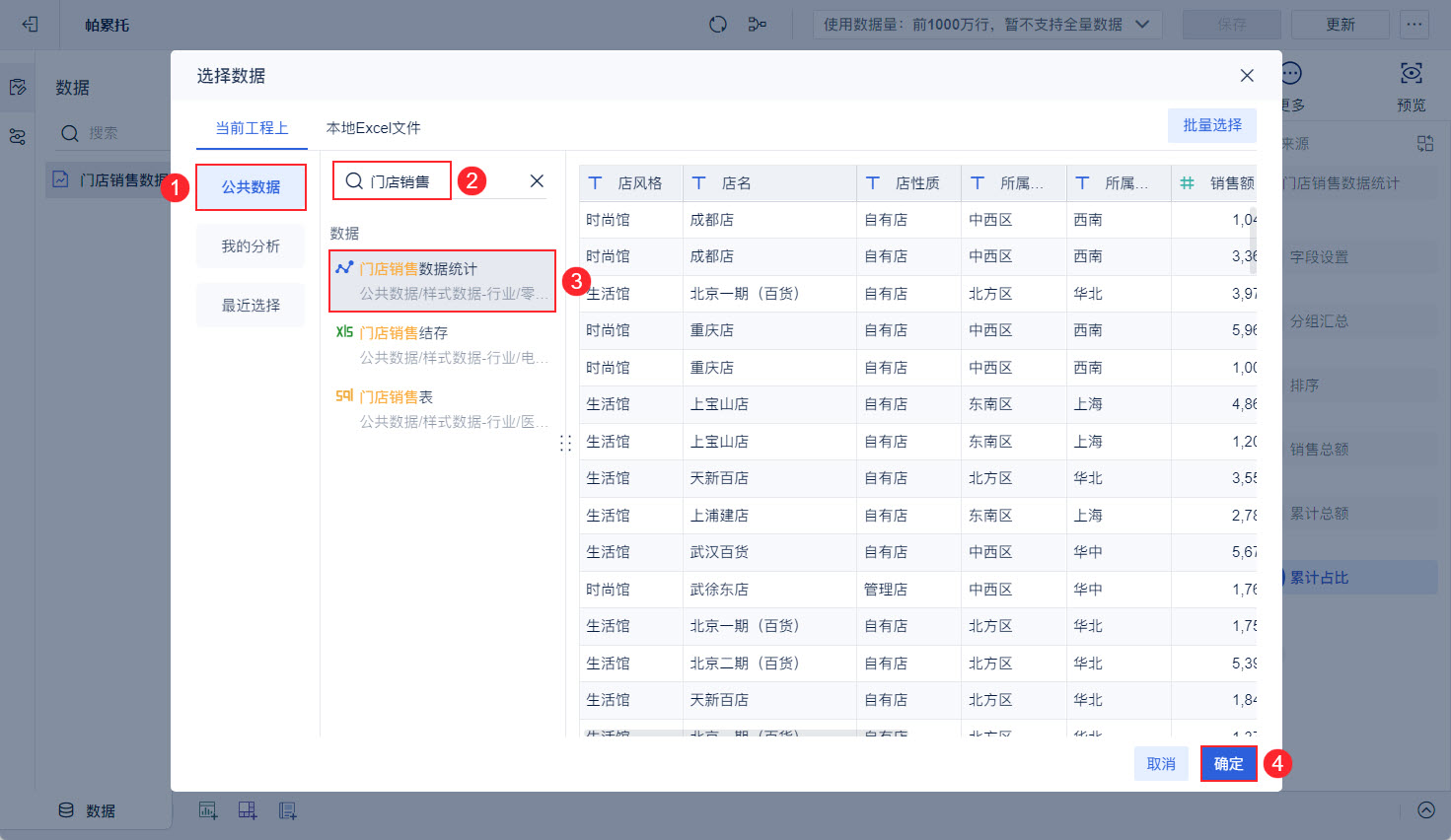Click the layout icon beside 来源

click(x=1425, y=144)
